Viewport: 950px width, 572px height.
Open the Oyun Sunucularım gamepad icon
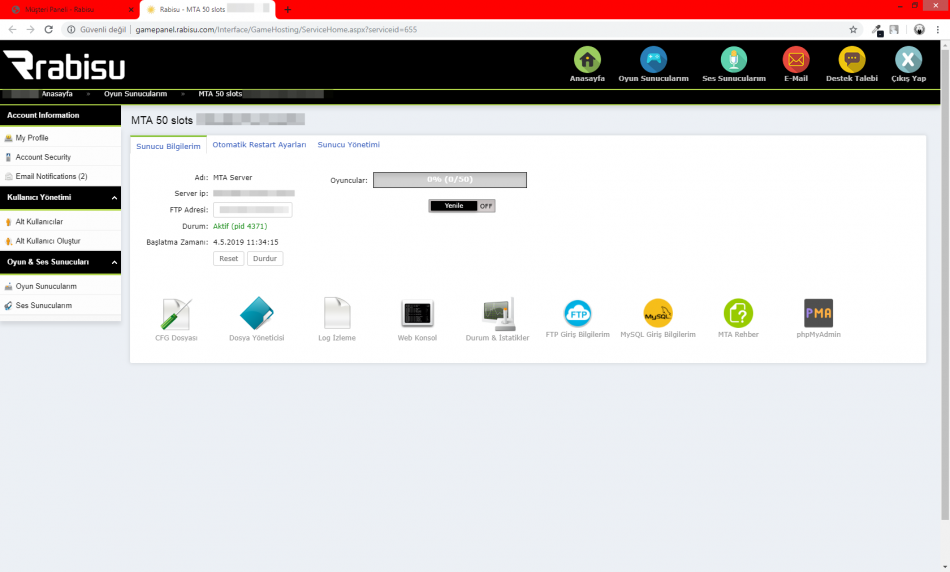pyautogui.click(x=653, y=59)
